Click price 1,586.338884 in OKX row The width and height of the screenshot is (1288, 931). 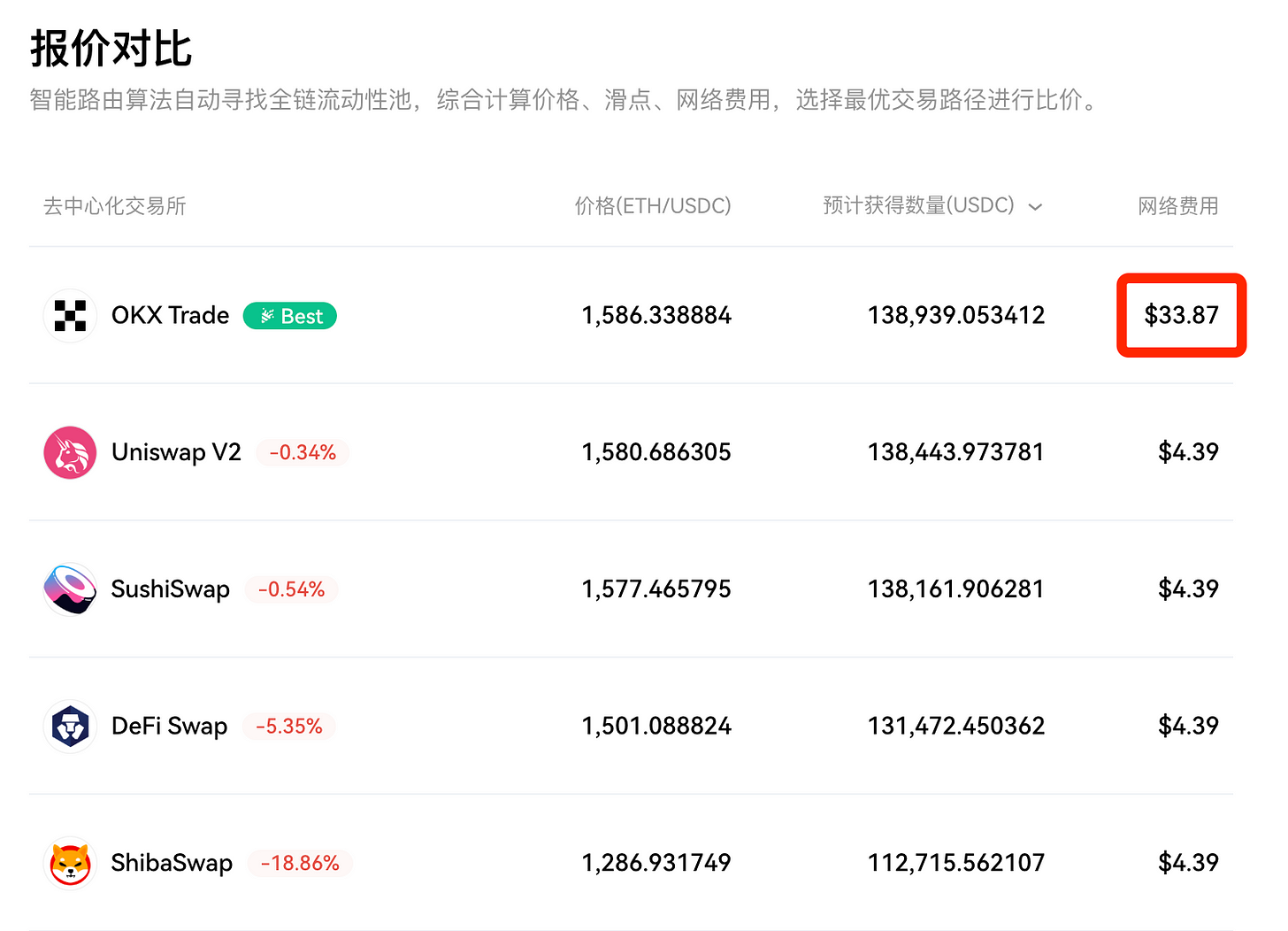click(x=656, y=315)
